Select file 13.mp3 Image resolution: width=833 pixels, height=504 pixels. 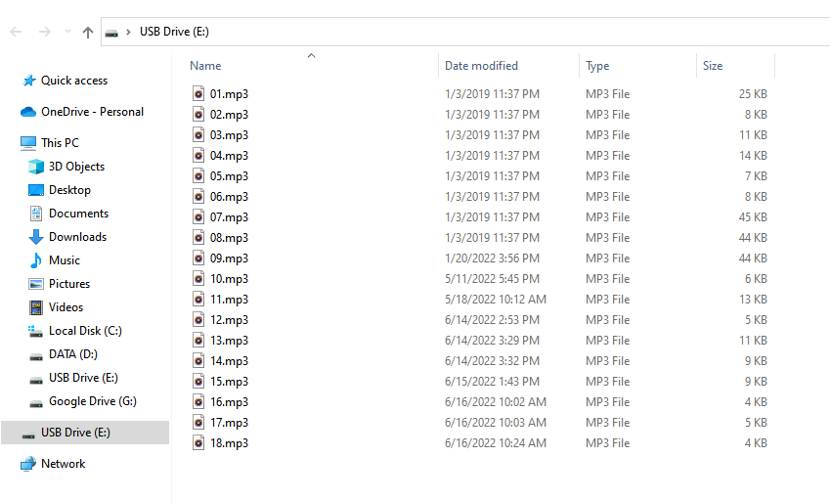[x=228, y=340]
